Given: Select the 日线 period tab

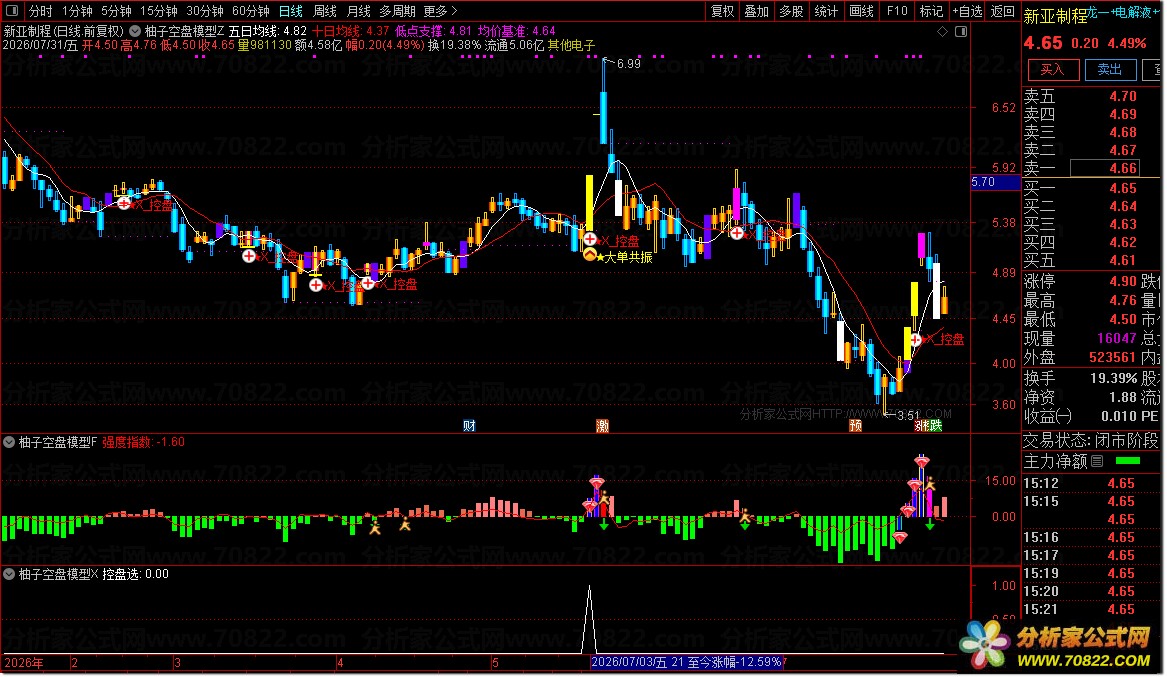Looking at the screenshot, I should [x=290, y=11].
